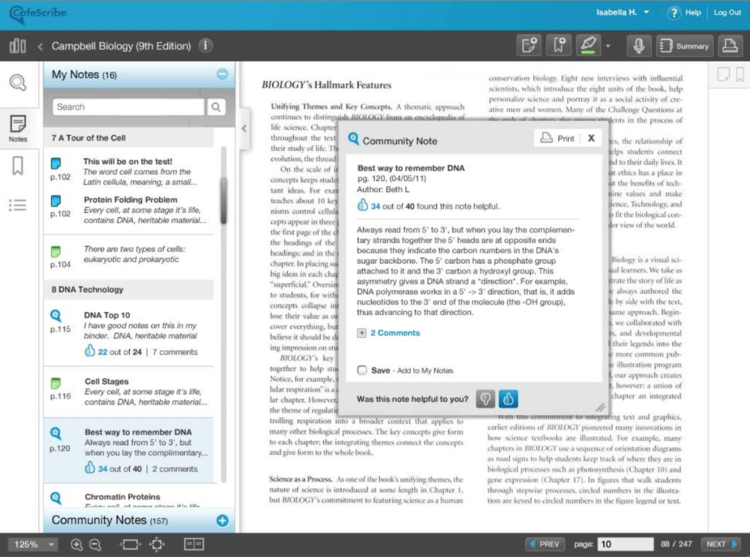The height and width of the screenshot is (557, 750).
Task: Select the highlighter tool
Action: click(x=588, y=46)
